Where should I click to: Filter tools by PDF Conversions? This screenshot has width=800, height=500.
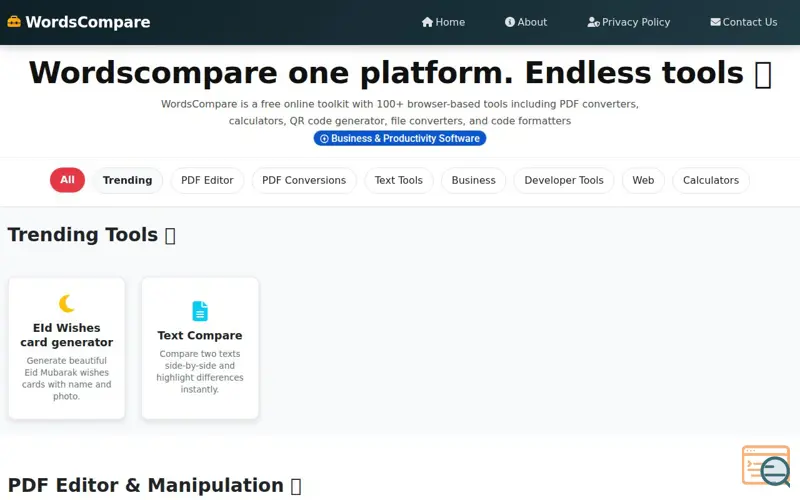(x=304, y=180)
